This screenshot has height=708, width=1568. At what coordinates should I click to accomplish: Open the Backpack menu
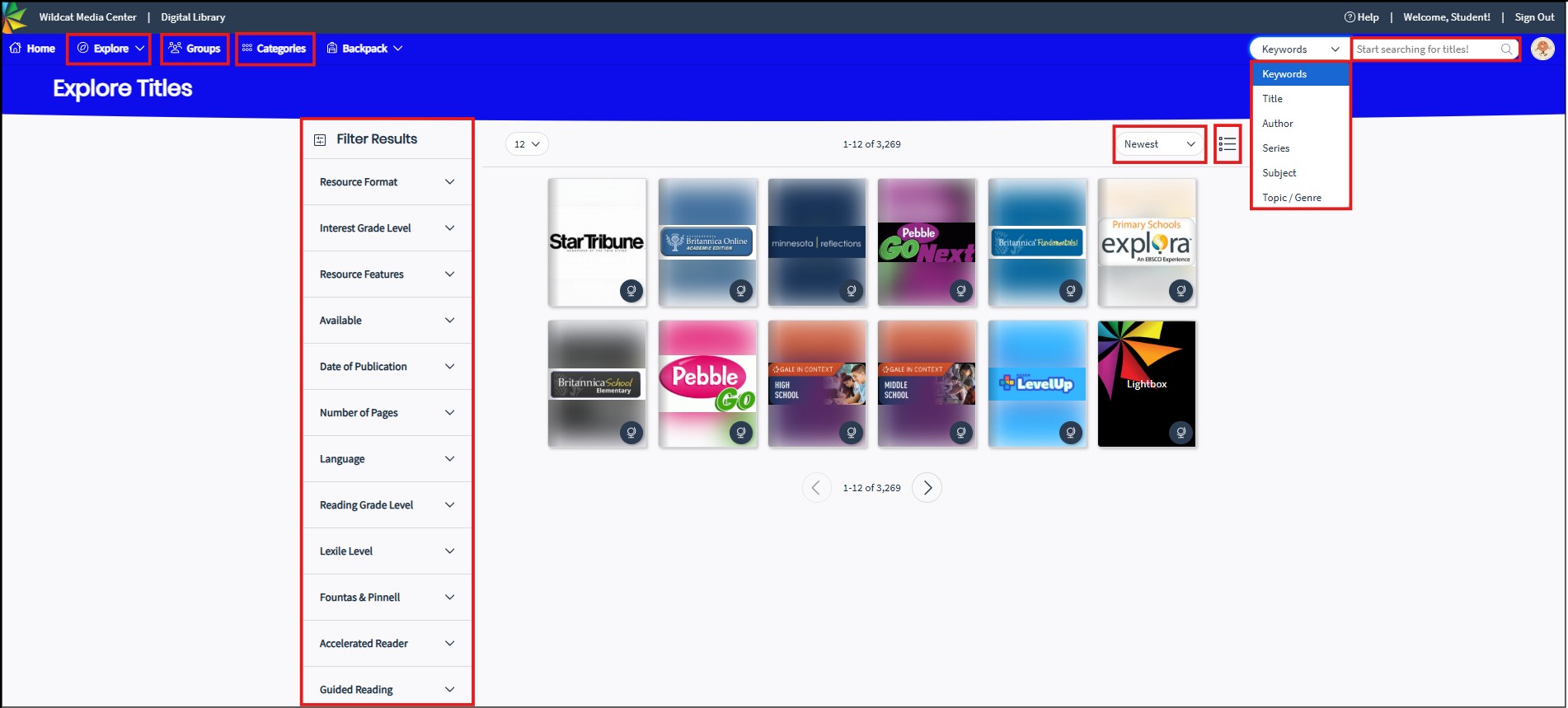tap(364, 49)
